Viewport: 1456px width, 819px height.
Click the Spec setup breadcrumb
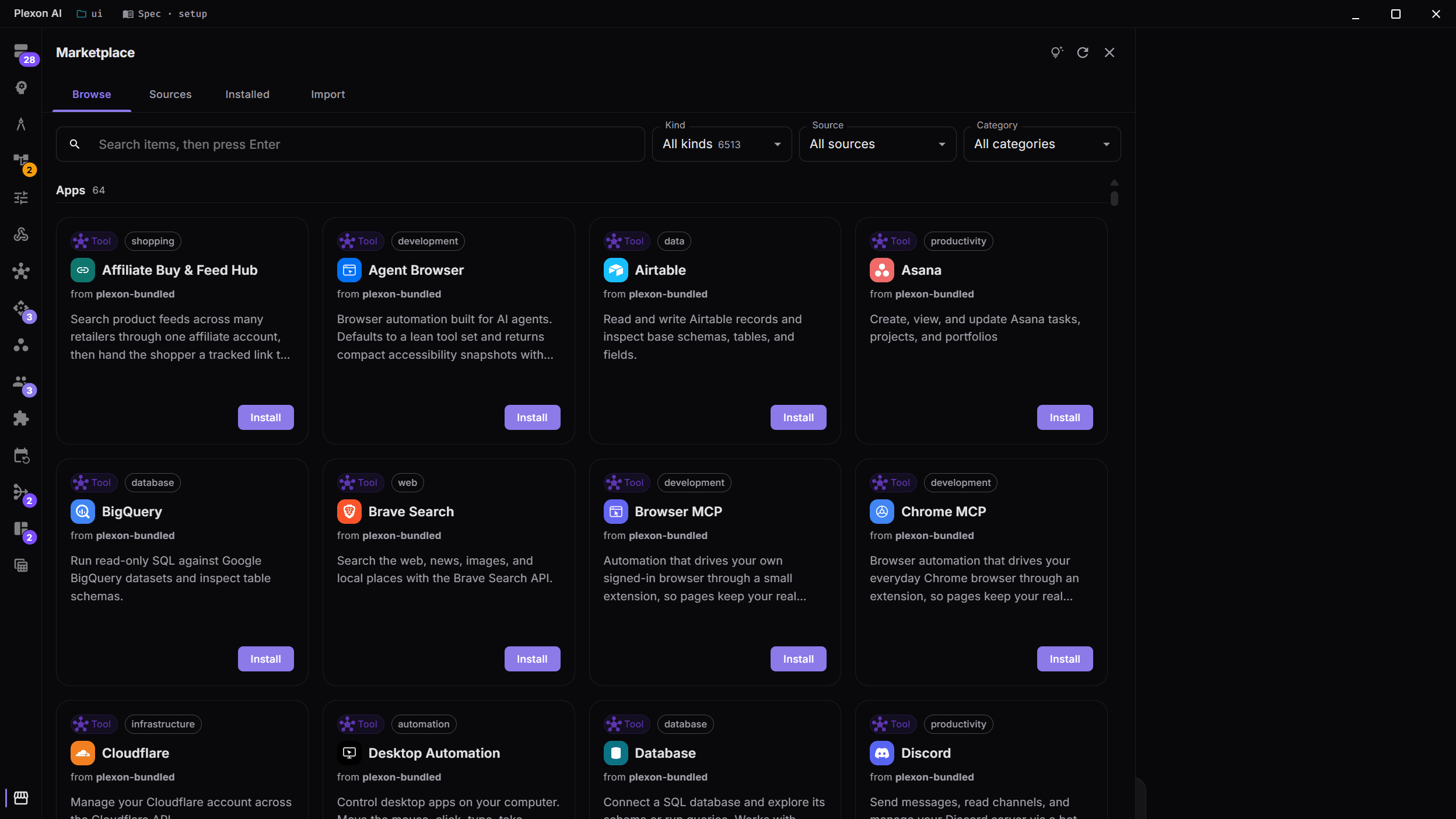[x=165, y=13]
